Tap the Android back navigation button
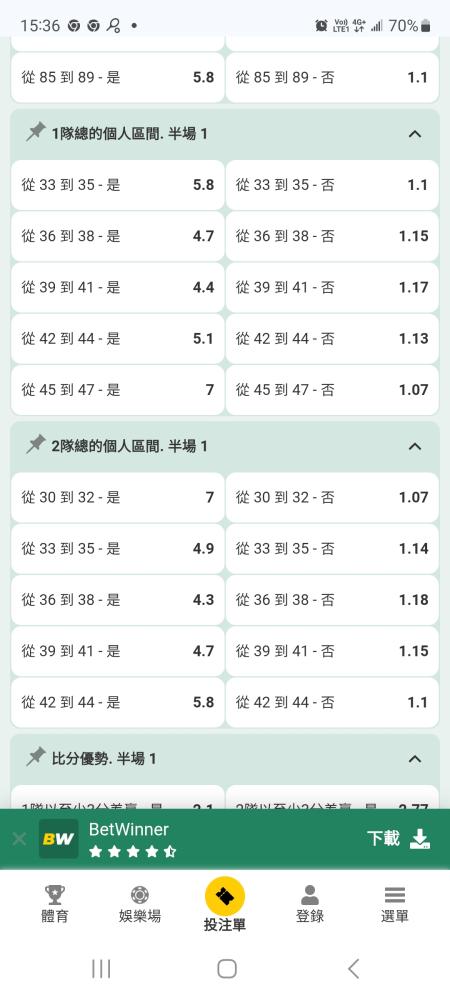Image resolution: width=450 pixels, height=1000 pixels. coord(354,968)
